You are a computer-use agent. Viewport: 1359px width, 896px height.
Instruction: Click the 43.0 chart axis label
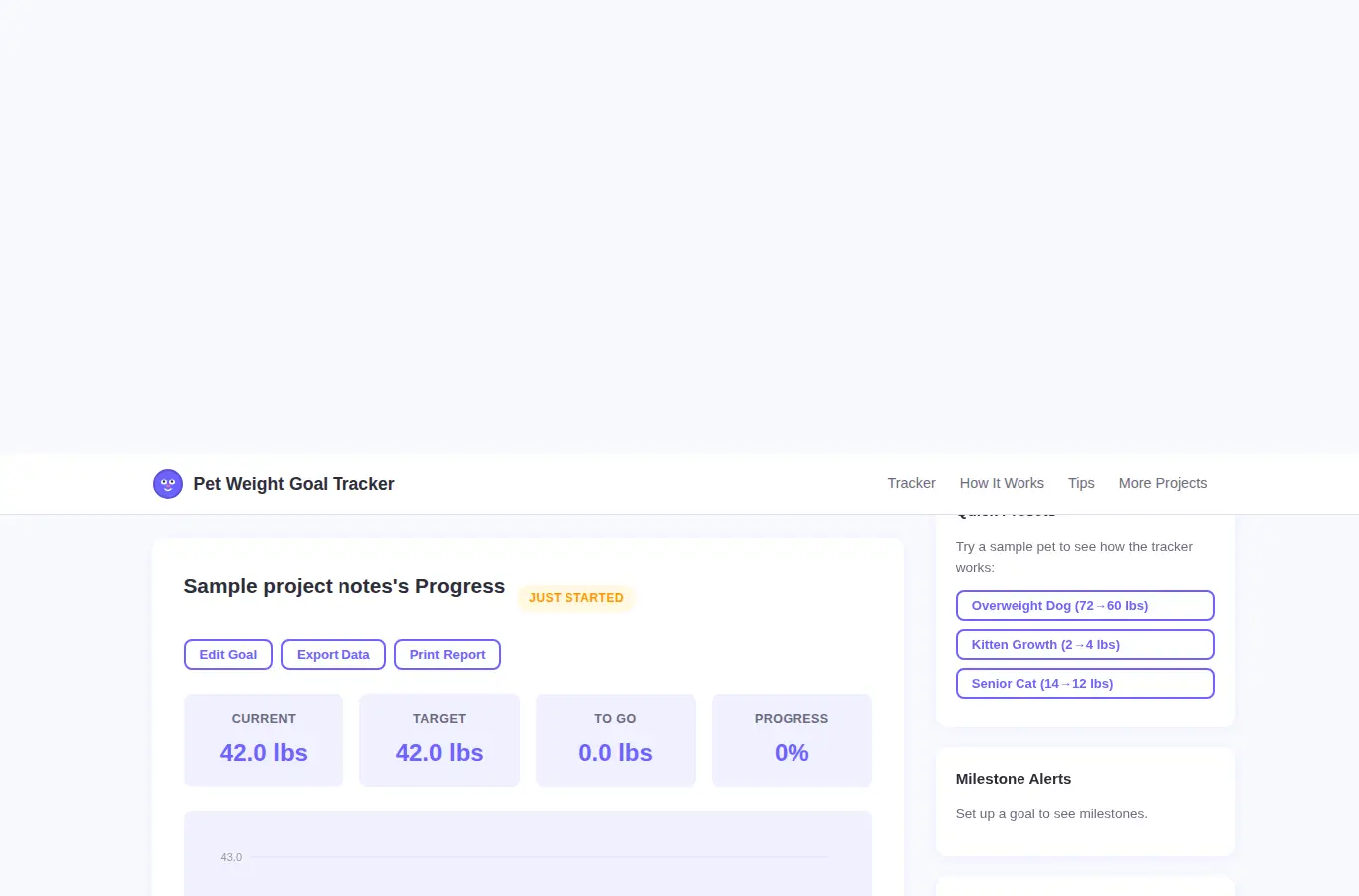click(x=231, y=857)
